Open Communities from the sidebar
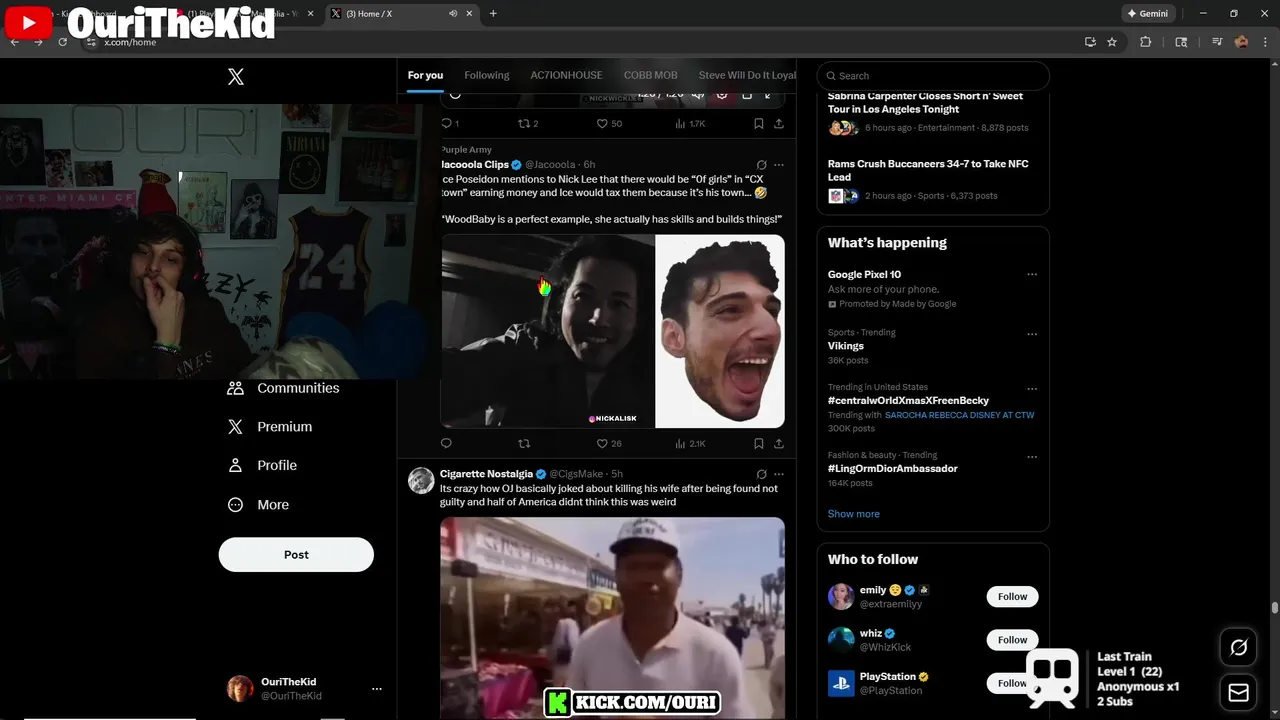 coord(284,388)
